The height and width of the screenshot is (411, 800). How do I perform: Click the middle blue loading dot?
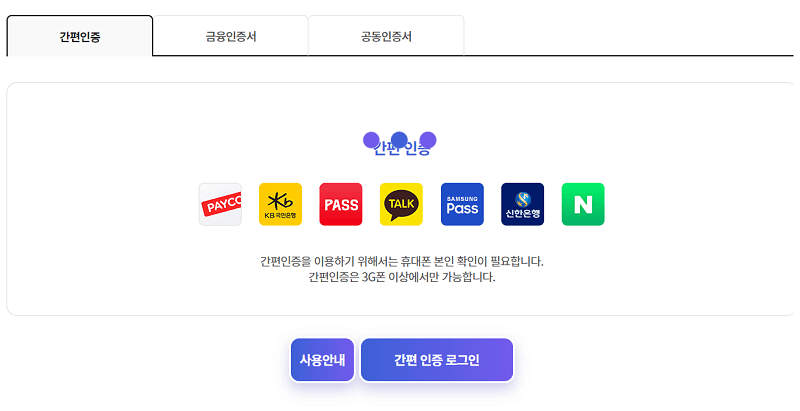click(399, 140)
